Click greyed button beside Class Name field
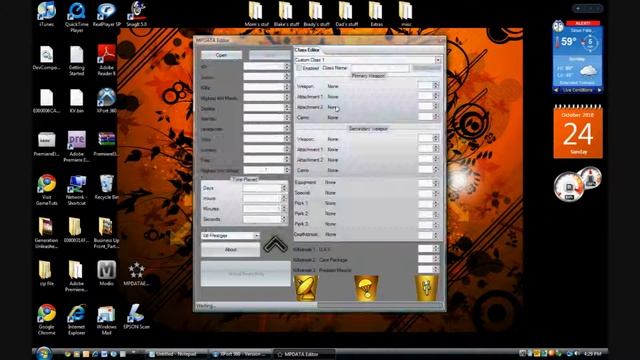Screen dimensions: 640x360 (427, 68)
